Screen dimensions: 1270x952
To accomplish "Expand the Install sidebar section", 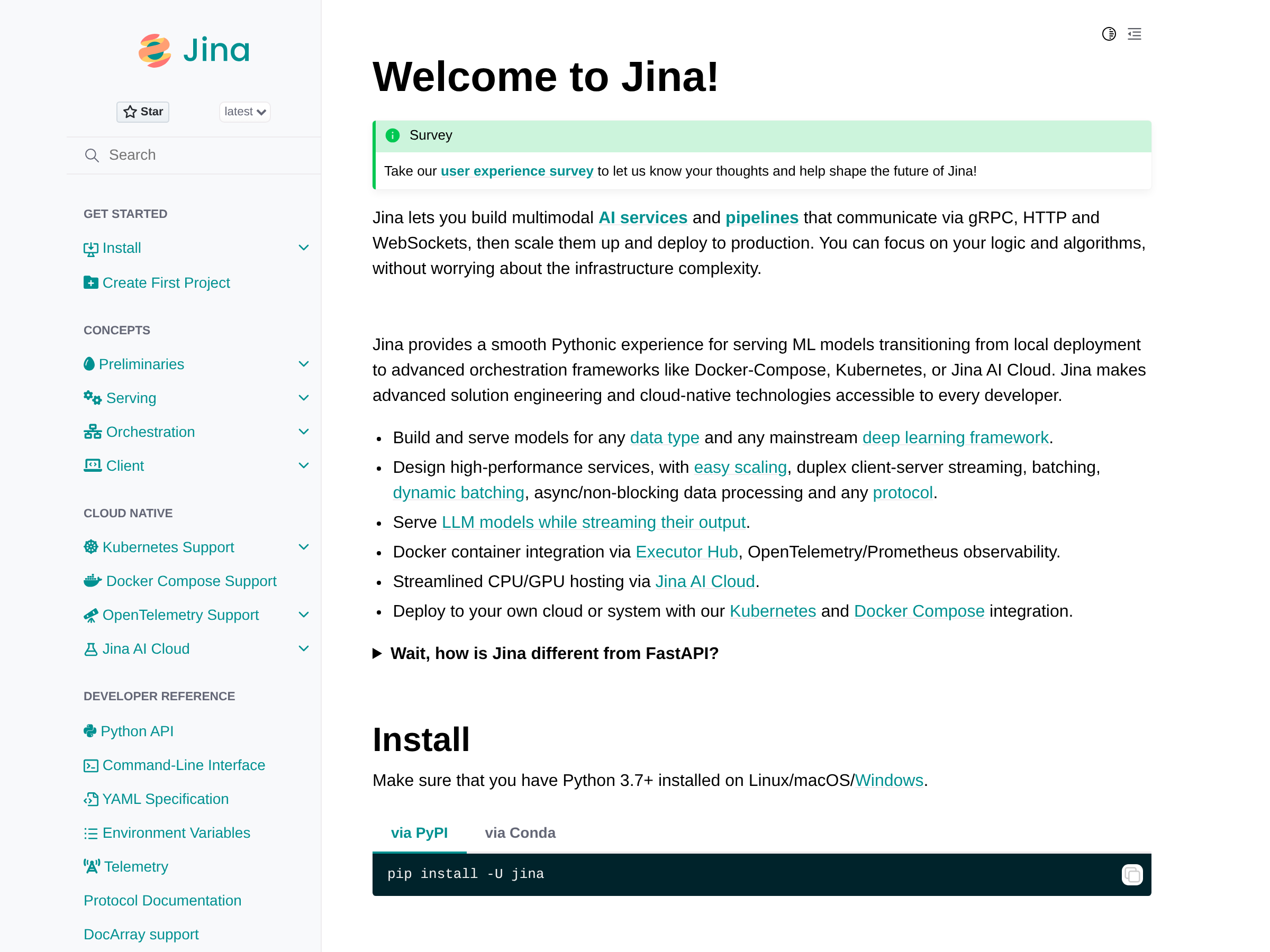I will coord(304,248).
